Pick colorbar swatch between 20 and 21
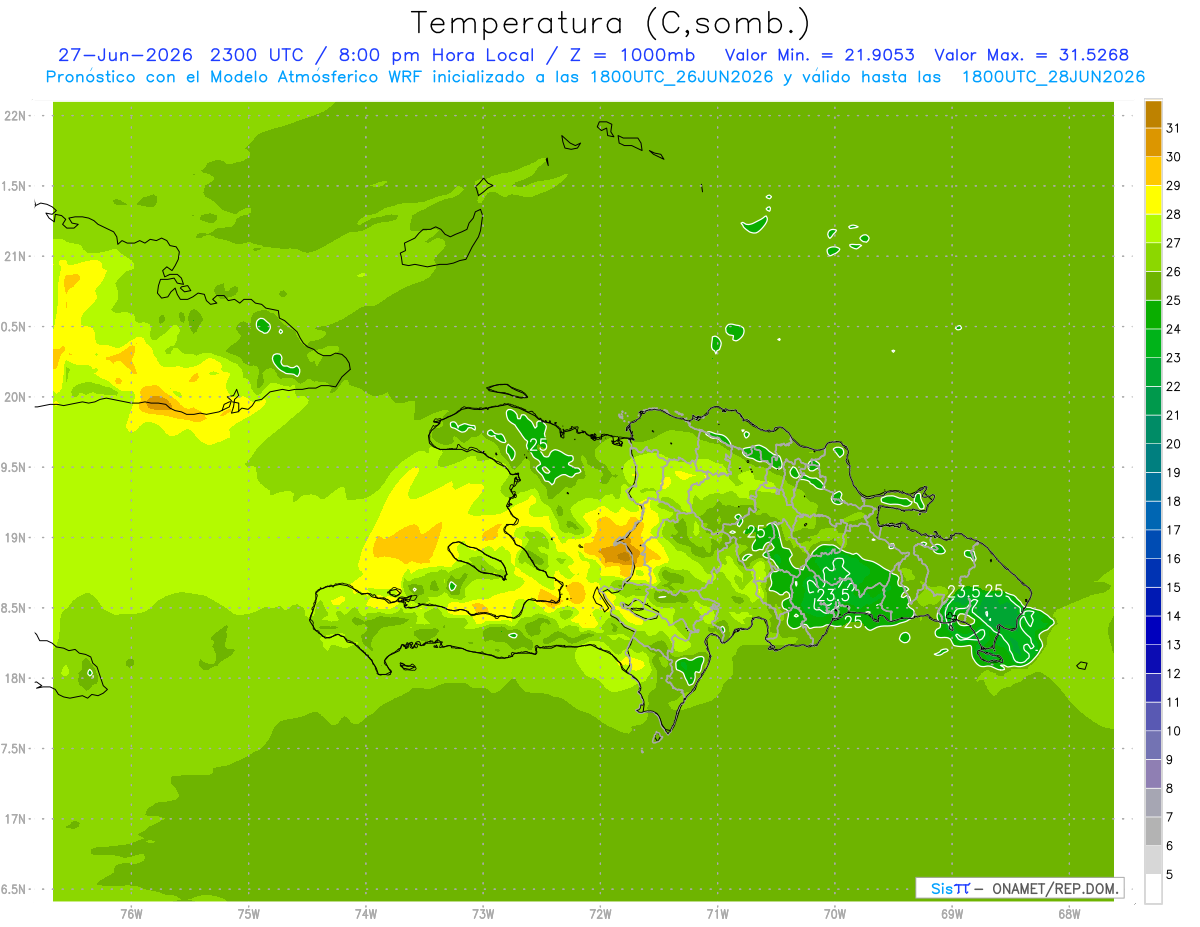The height and width of the screenshot is (927, 1200). pyautogui.click(x=1153, y=430)
